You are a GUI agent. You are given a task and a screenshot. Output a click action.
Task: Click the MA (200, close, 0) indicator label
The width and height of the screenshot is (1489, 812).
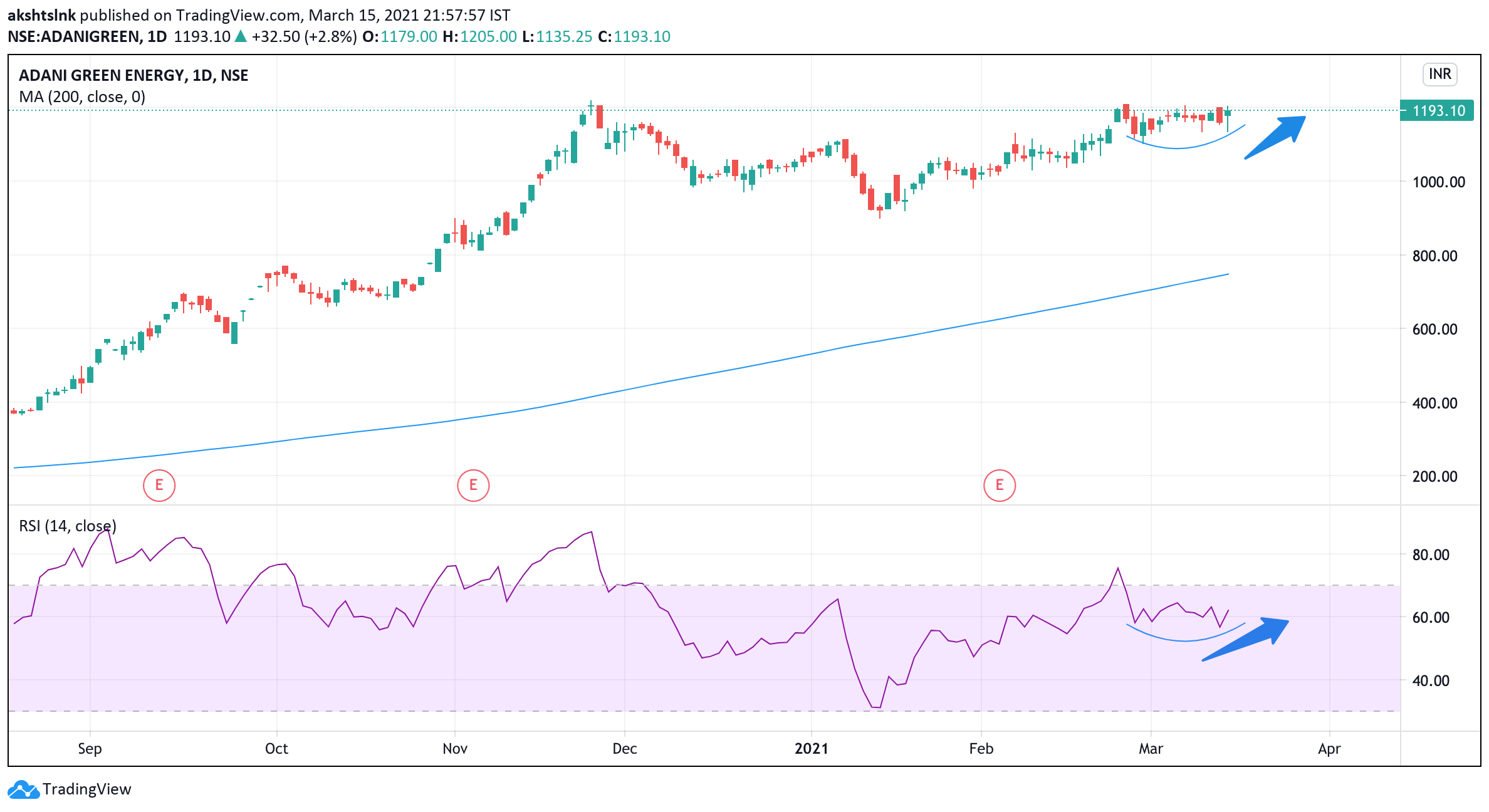[82, 96]
